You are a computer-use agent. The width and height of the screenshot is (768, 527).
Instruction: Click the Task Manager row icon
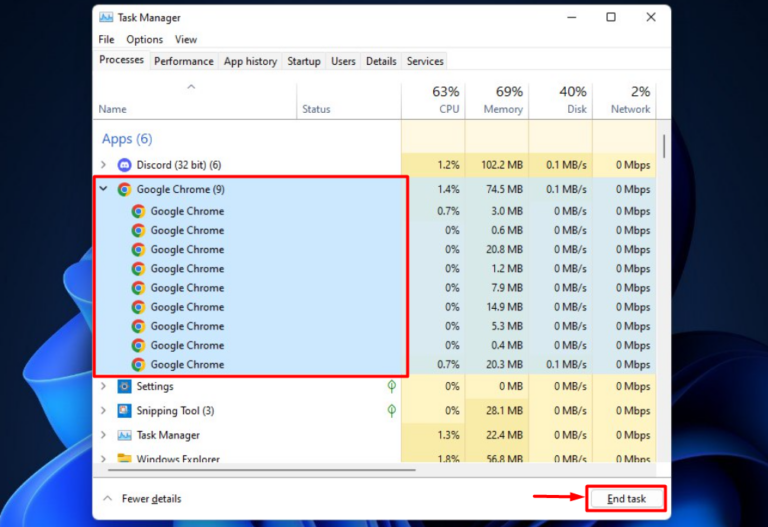[124, 435]
